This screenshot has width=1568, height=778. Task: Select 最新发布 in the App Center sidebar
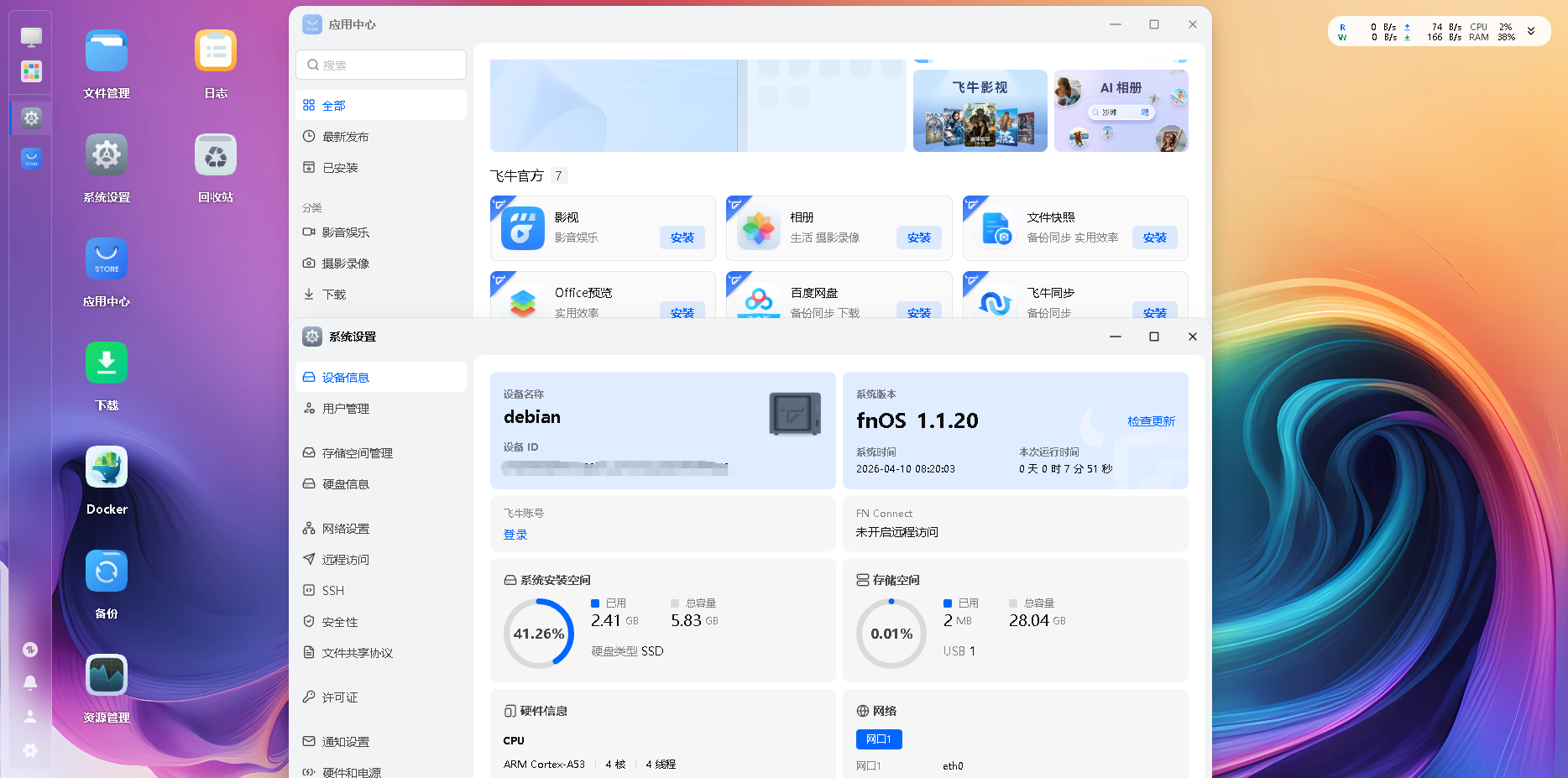(381, 137)
